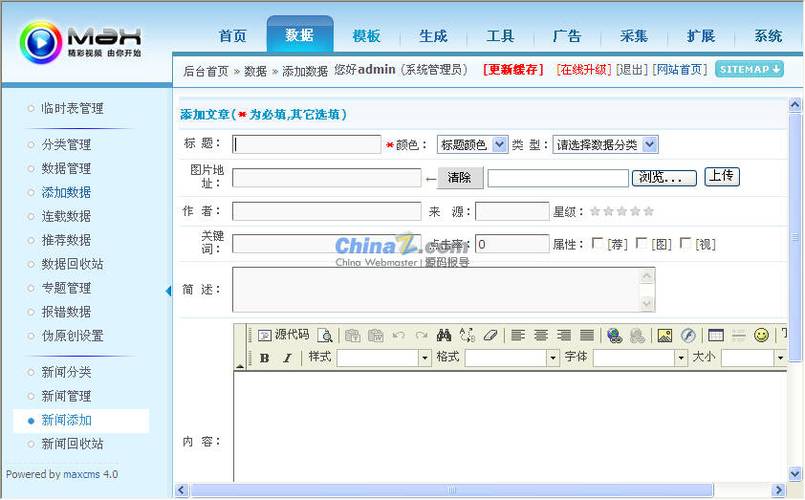805x500 pixels.
Task: Open 分类管理 in the sidebar
Action: point(66,145)
